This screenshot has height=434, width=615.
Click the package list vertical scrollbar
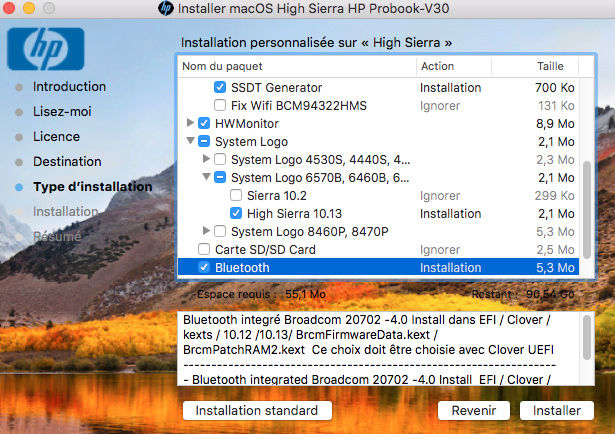[587, 210]
